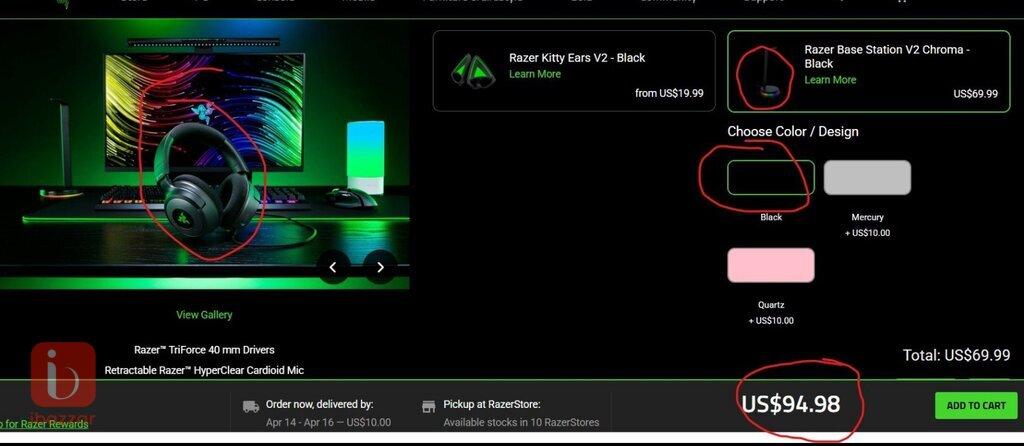Deselect the Razer Base Station V2 Chroma card

pyautogui.click(x=869, y=71)
